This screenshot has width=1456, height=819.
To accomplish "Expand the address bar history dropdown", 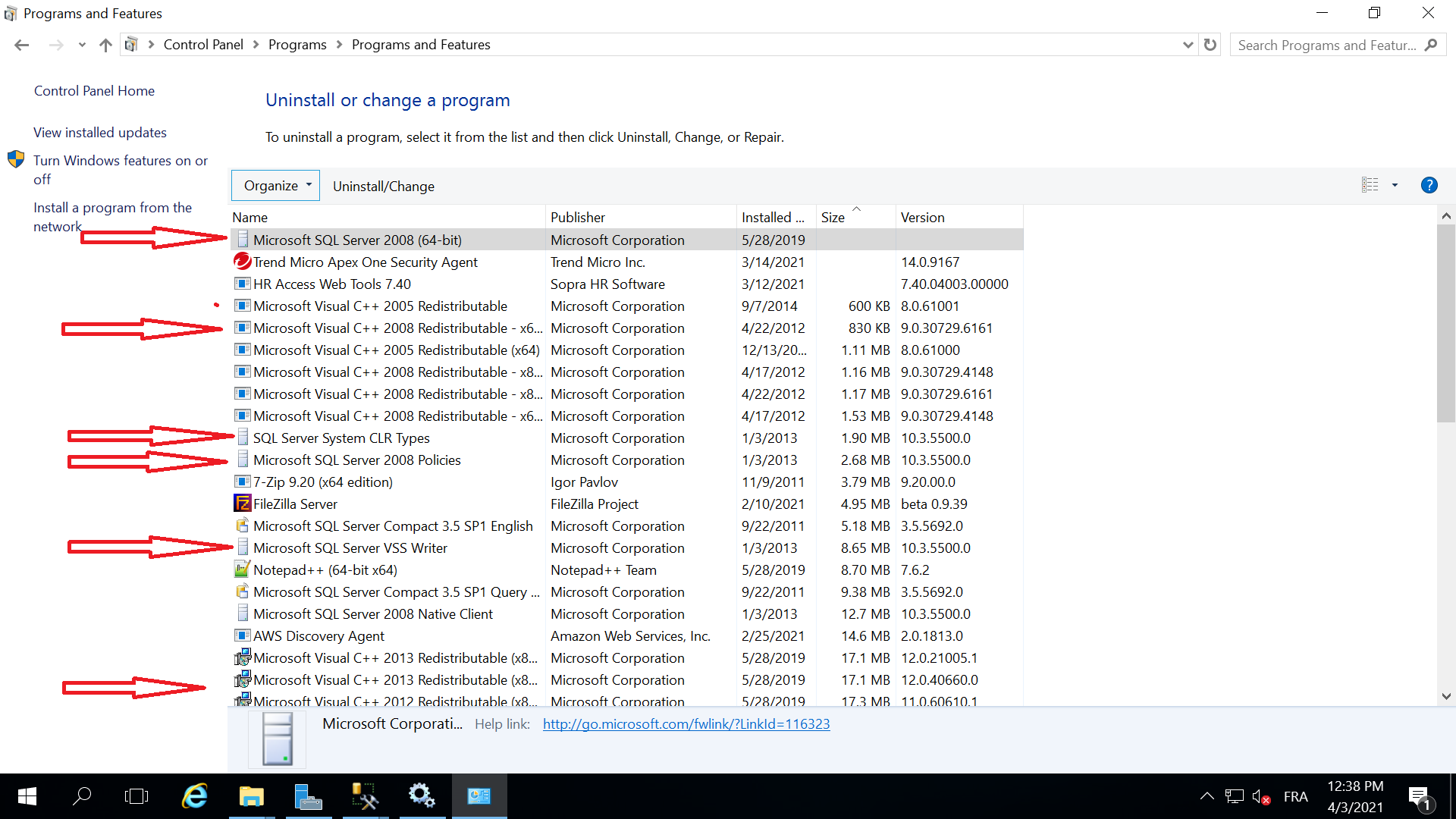I will click(x=1188, y=45).
